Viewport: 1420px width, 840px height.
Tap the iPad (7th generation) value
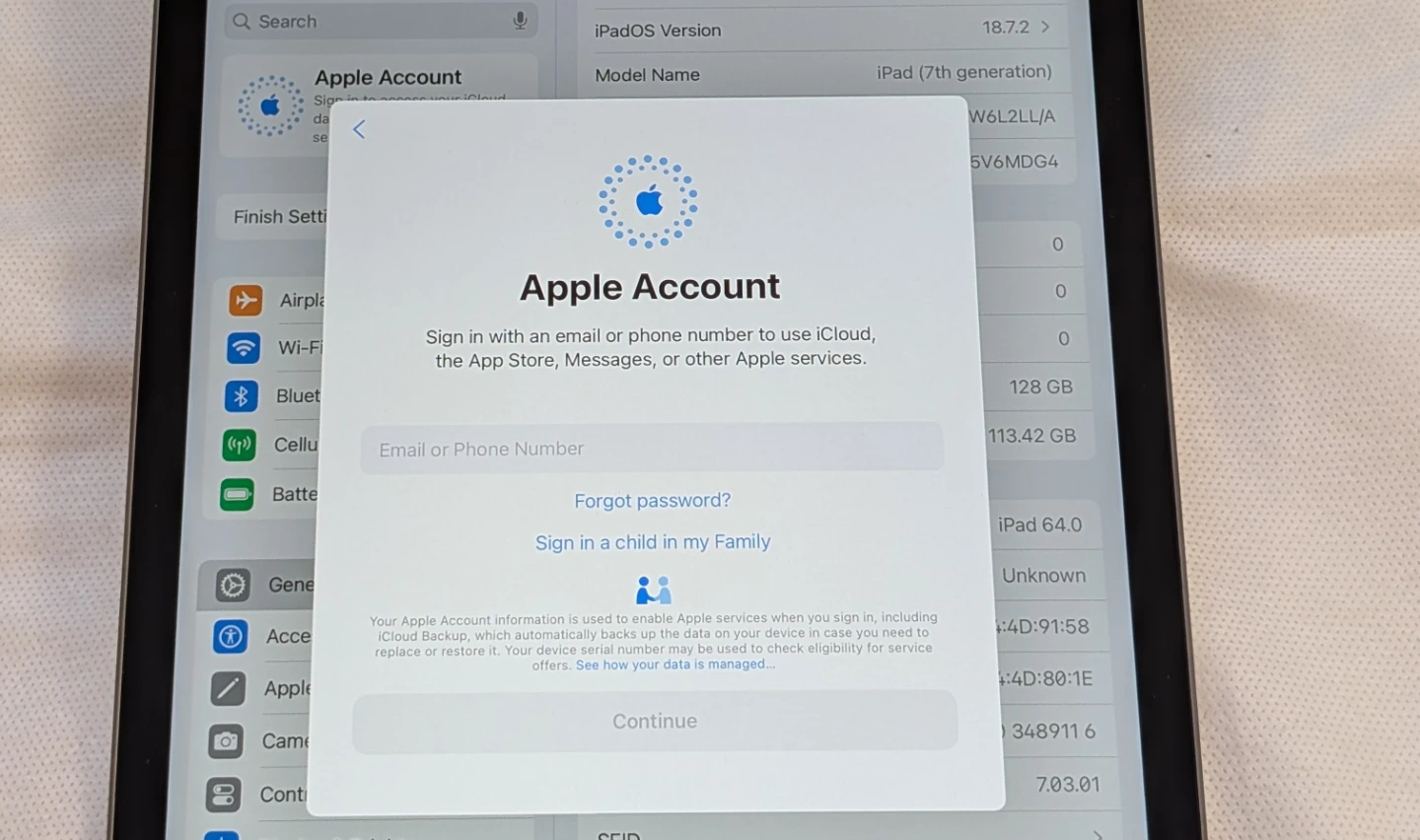tap(964, 72)
